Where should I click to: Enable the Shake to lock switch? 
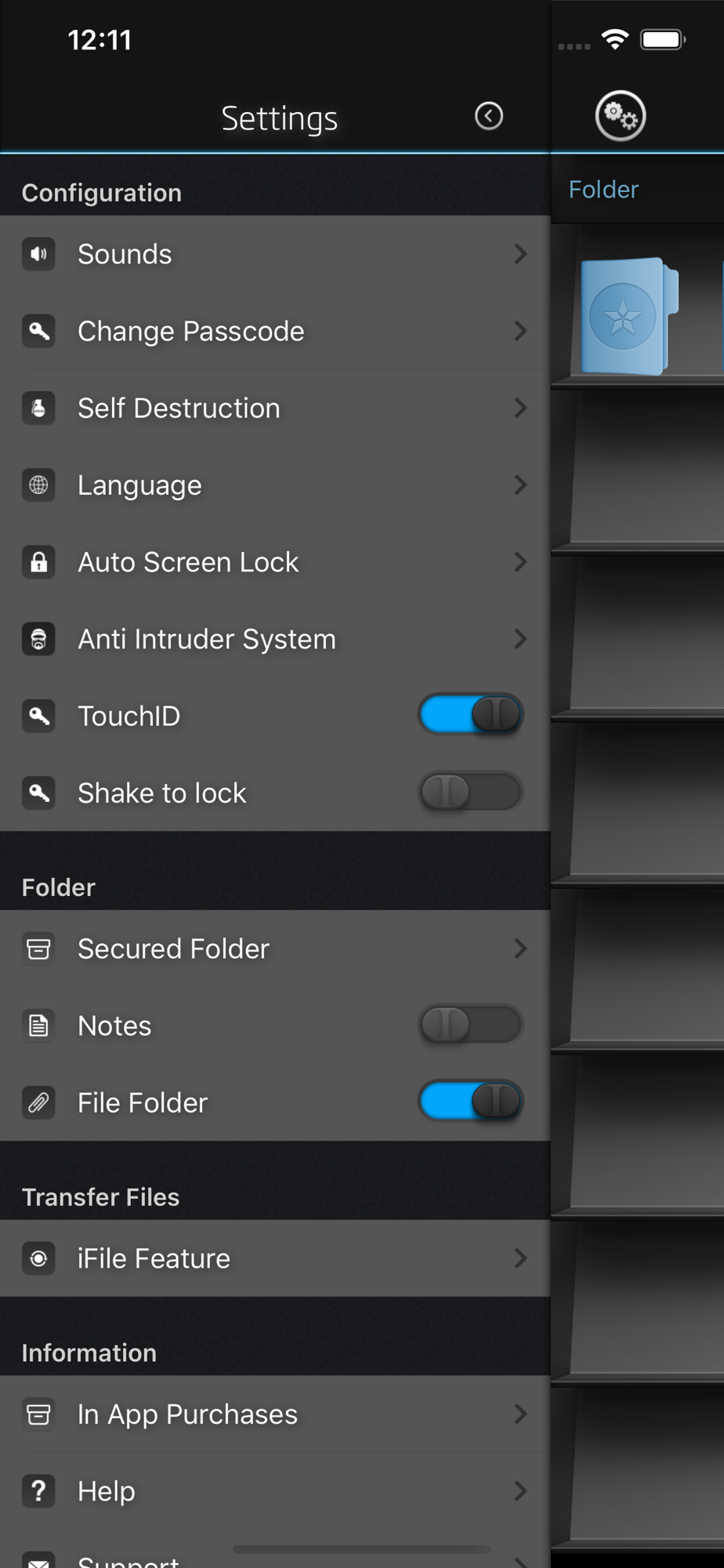tap(470, 791)
